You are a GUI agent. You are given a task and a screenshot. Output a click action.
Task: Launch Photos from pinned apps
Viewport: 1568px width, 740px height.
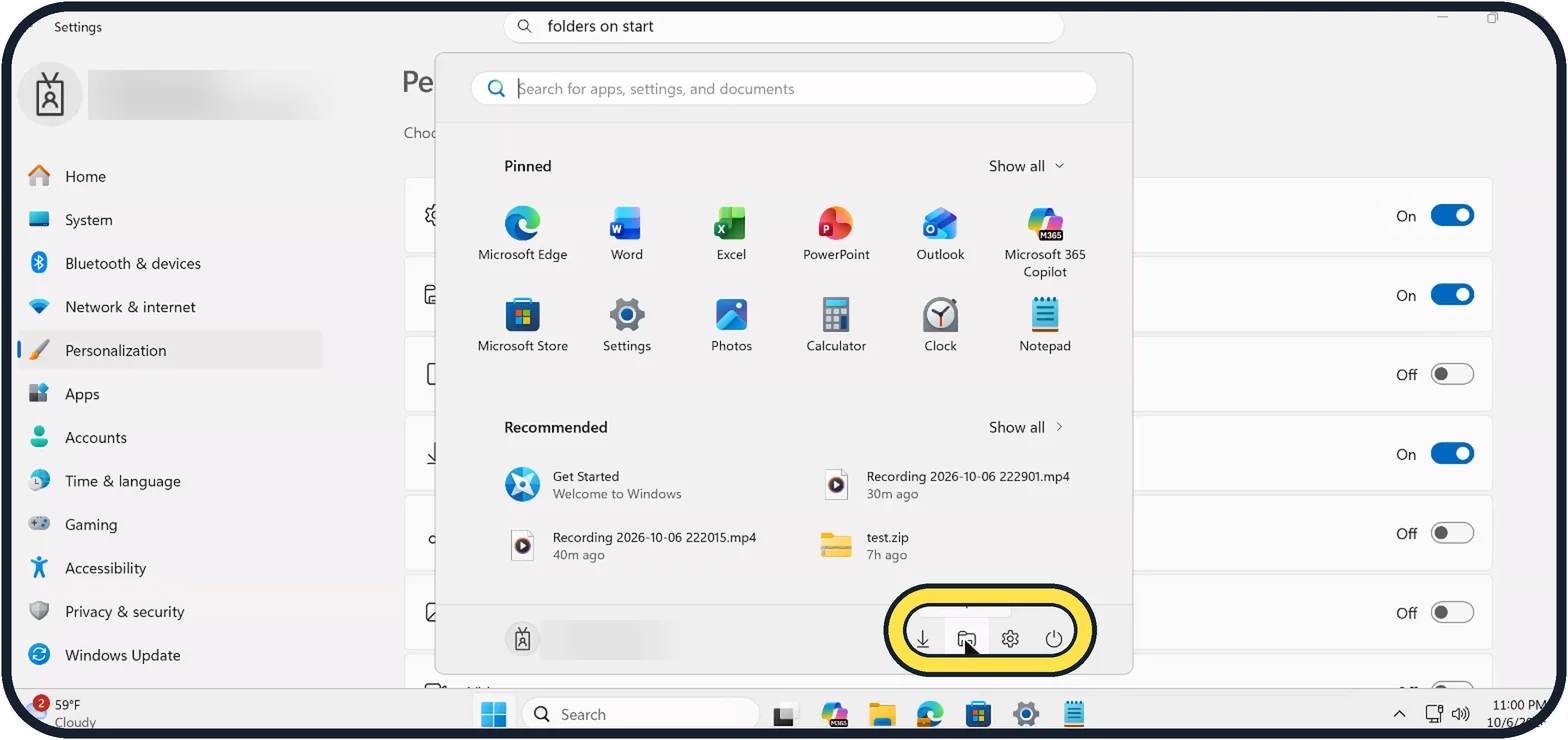[731, 325]
